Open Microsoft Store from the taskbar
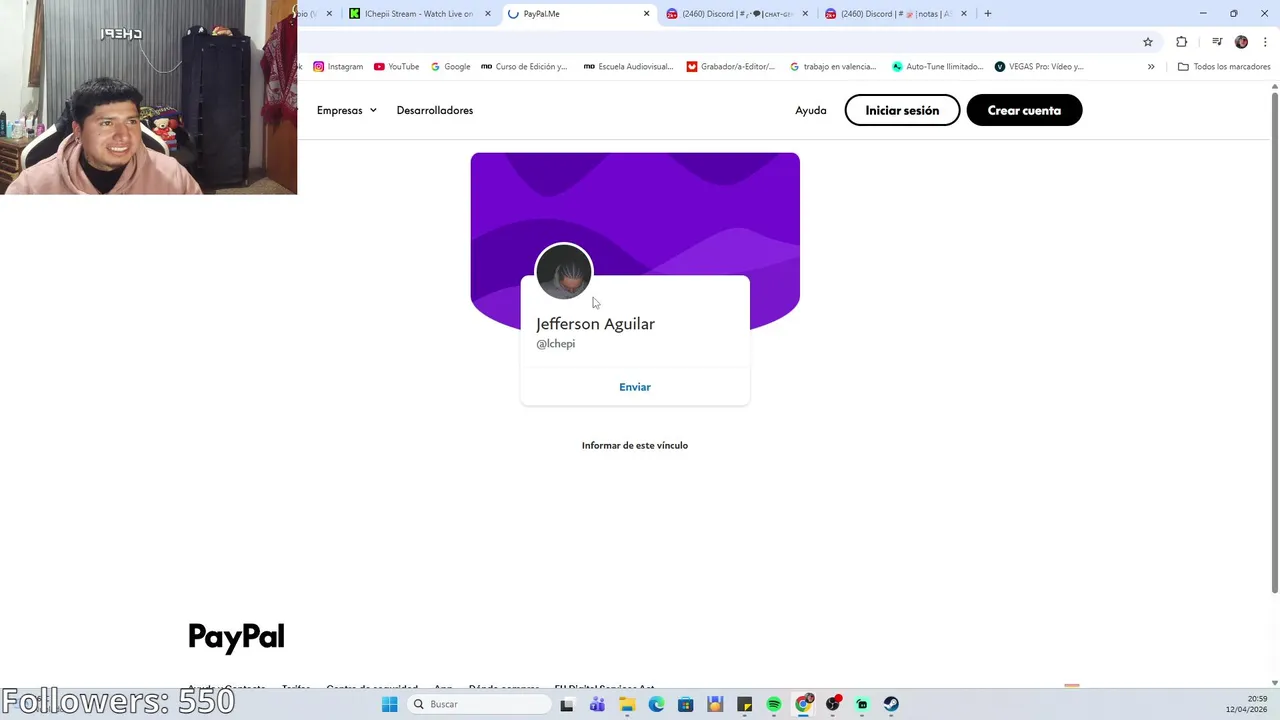The width and height of the screenshot is (1280, 720). pyautogui.click(x=685, y=704)
